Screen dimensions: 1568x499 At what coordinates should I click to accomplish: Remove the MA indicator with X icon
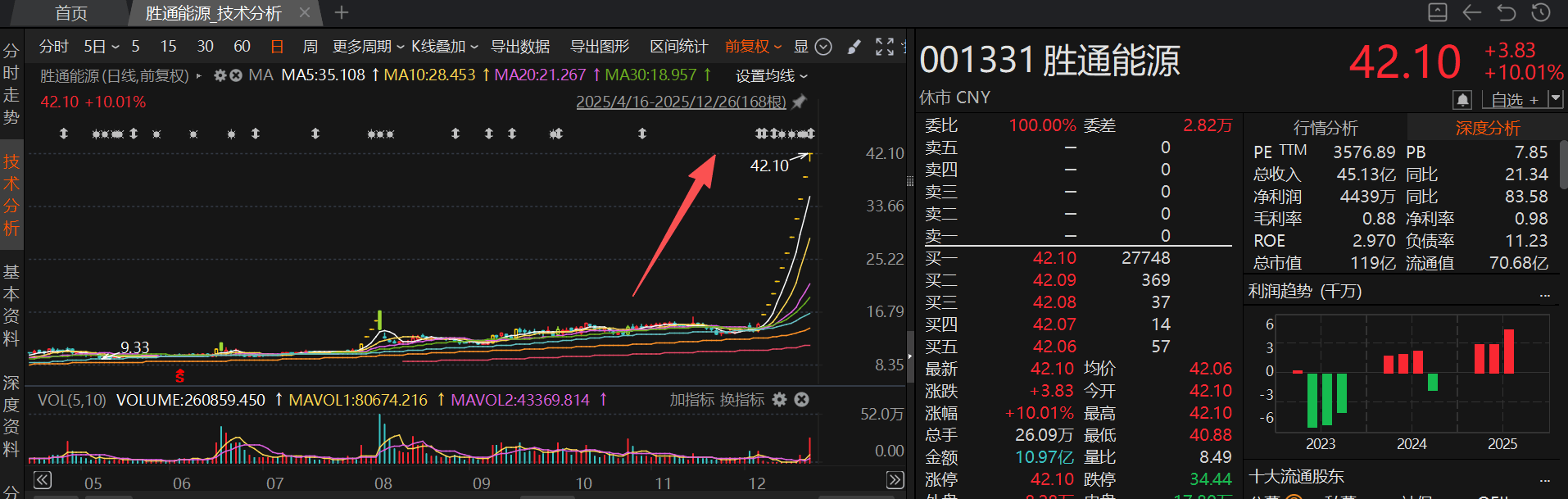click(x=236, y=75)
